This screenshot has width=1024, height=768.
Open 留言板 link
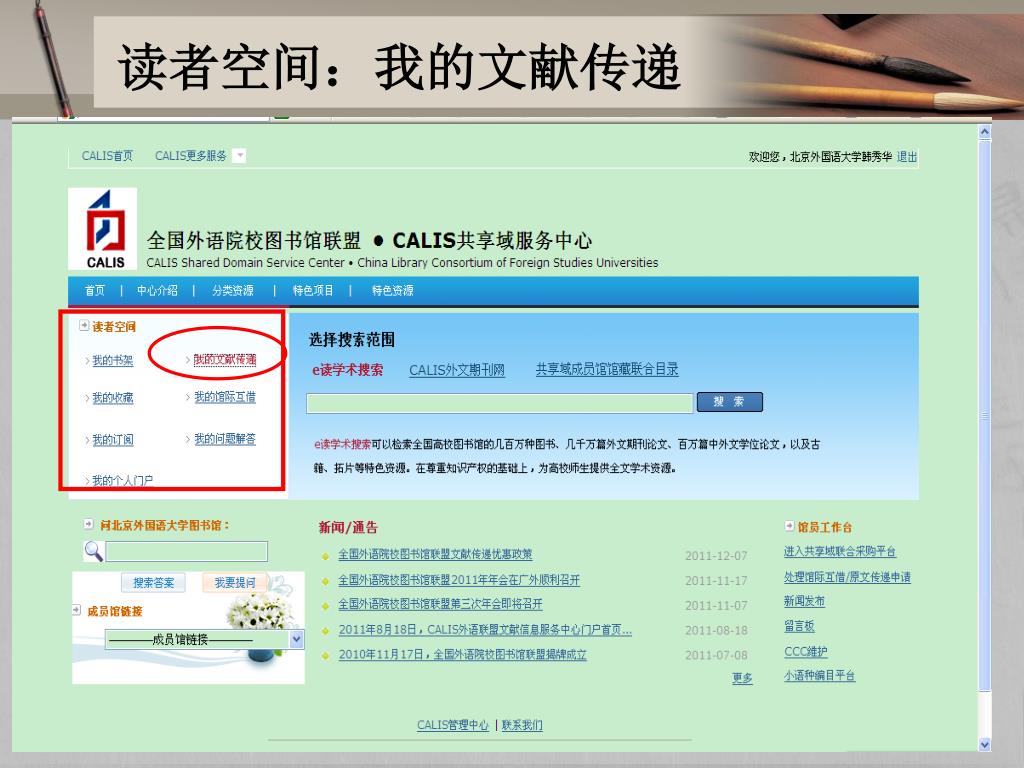(799, 626)
